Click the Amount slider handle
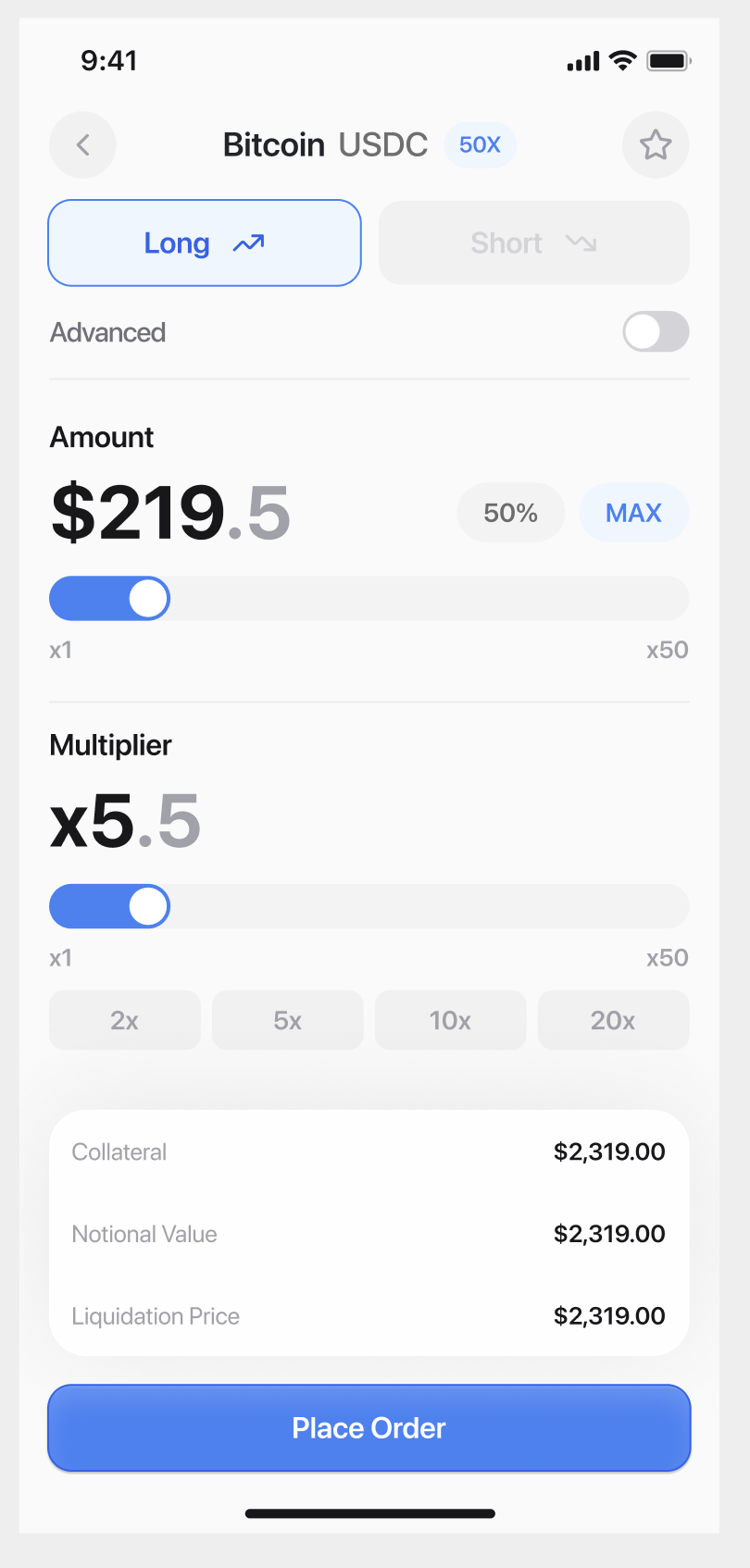The image size is (750, 1568). tap(148, 598)
